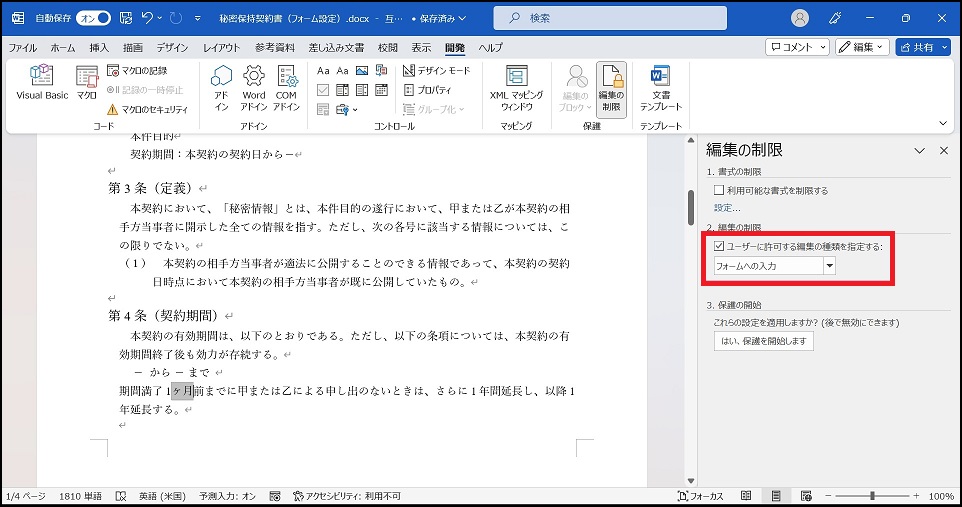This screenshot has height=507, width=962.
Task: Uncheck ユーザーに許可する編集の種類を指定する checkbox
Action: tap(719, 246)
